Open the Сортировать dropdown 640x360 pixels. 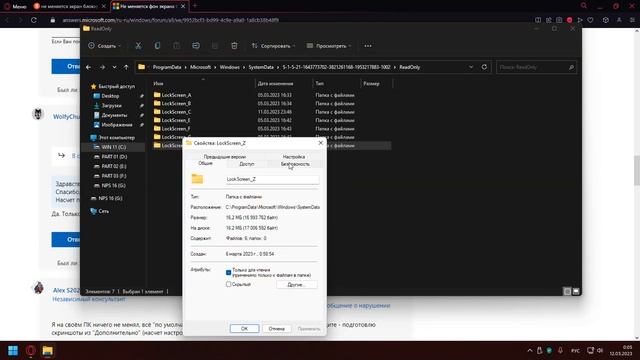[x=273, y=46]
